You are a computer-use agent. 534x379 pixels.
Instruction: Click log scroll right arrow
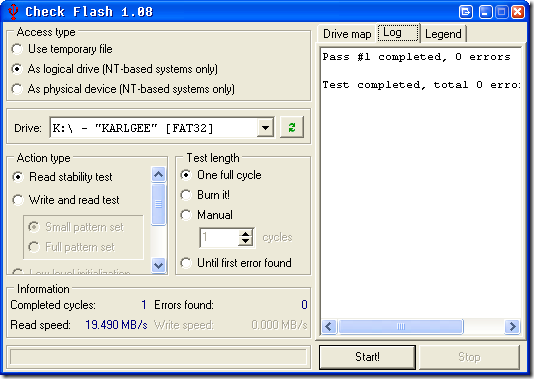[x=512, y=327]
